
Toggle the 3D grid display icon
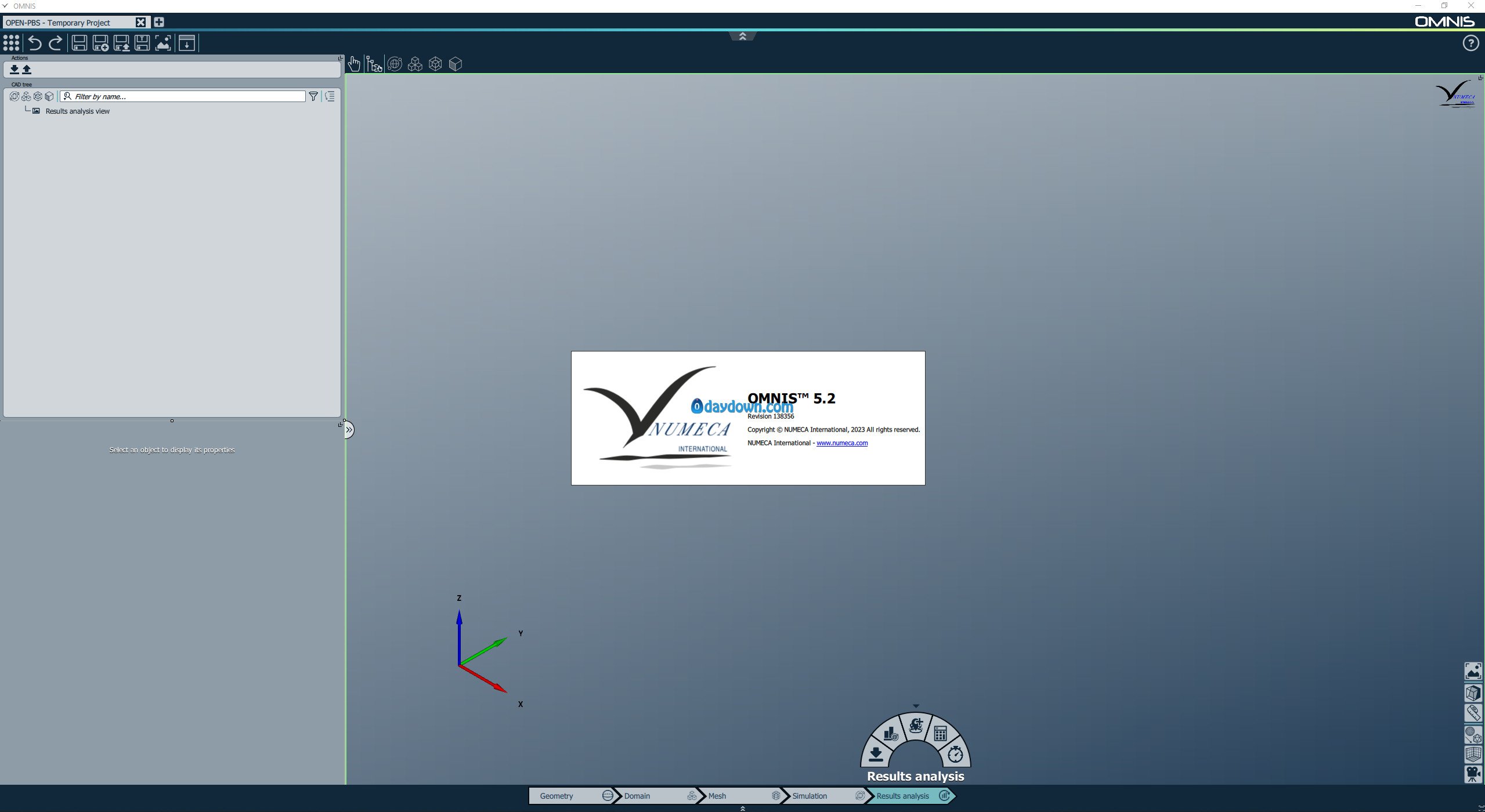(x=1473, y=754)
